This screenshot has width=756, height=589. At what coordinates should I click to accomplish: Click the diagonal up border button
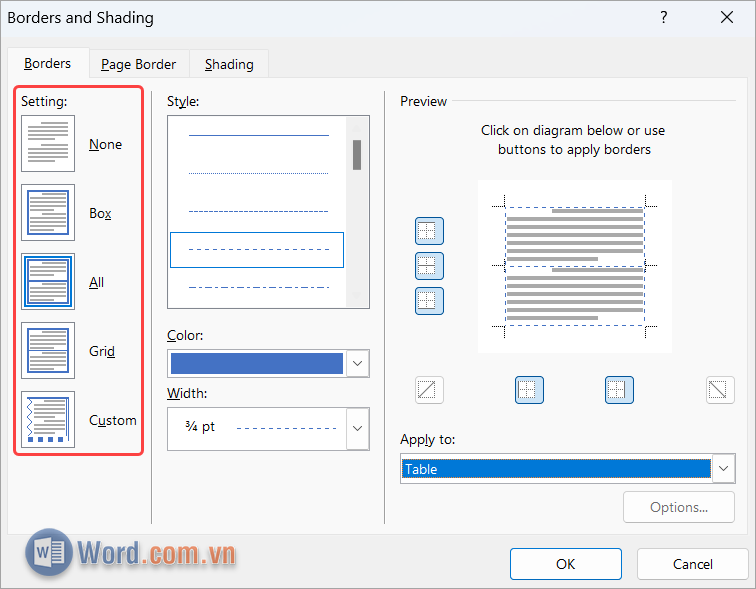429,390
